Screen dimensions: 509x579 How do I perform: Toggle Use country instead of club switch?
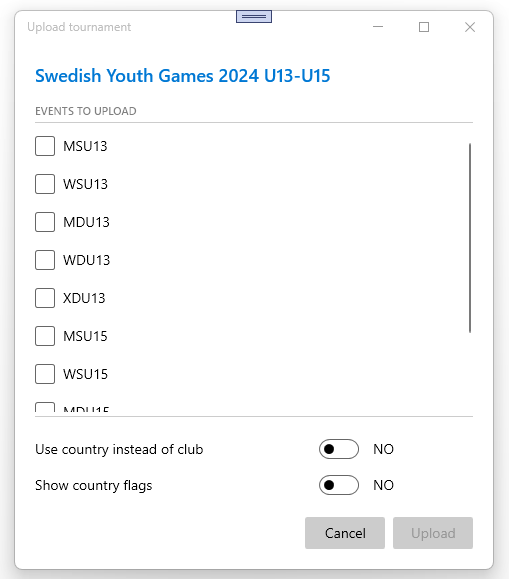point(339,449)
